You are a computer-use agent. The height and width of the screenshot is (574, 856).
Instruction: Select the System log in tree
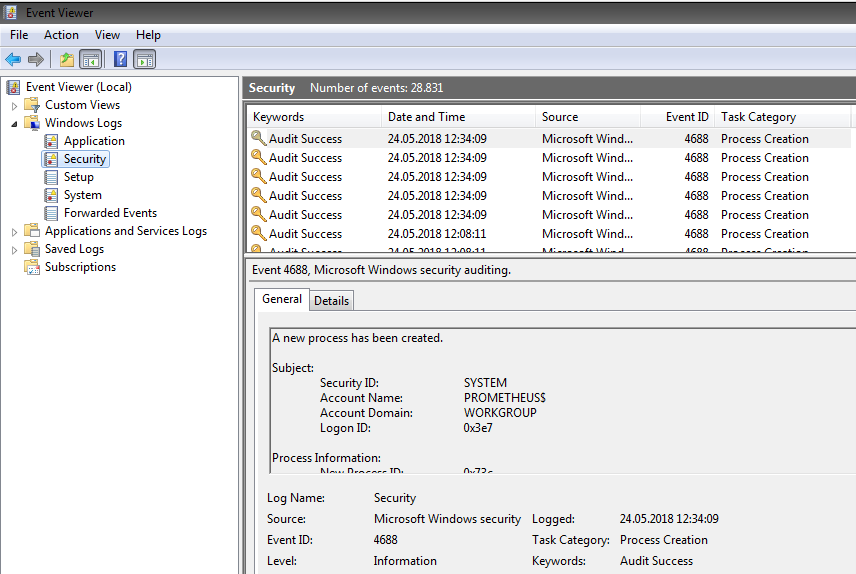pyautogui.click(x=82, y=195)
